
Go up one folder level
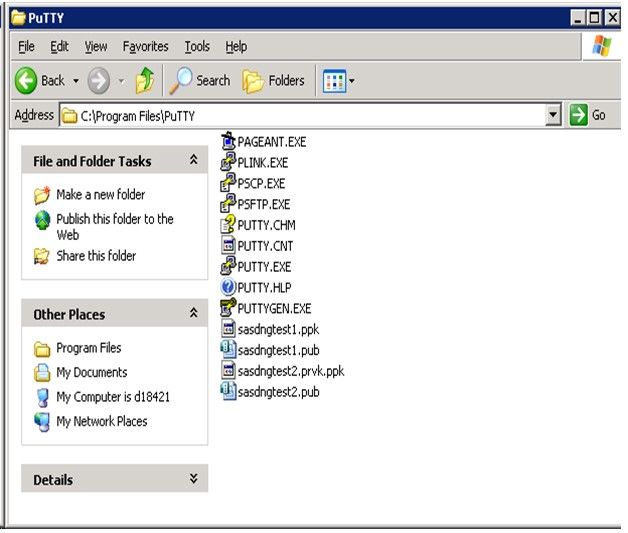[x=145, y=80]
